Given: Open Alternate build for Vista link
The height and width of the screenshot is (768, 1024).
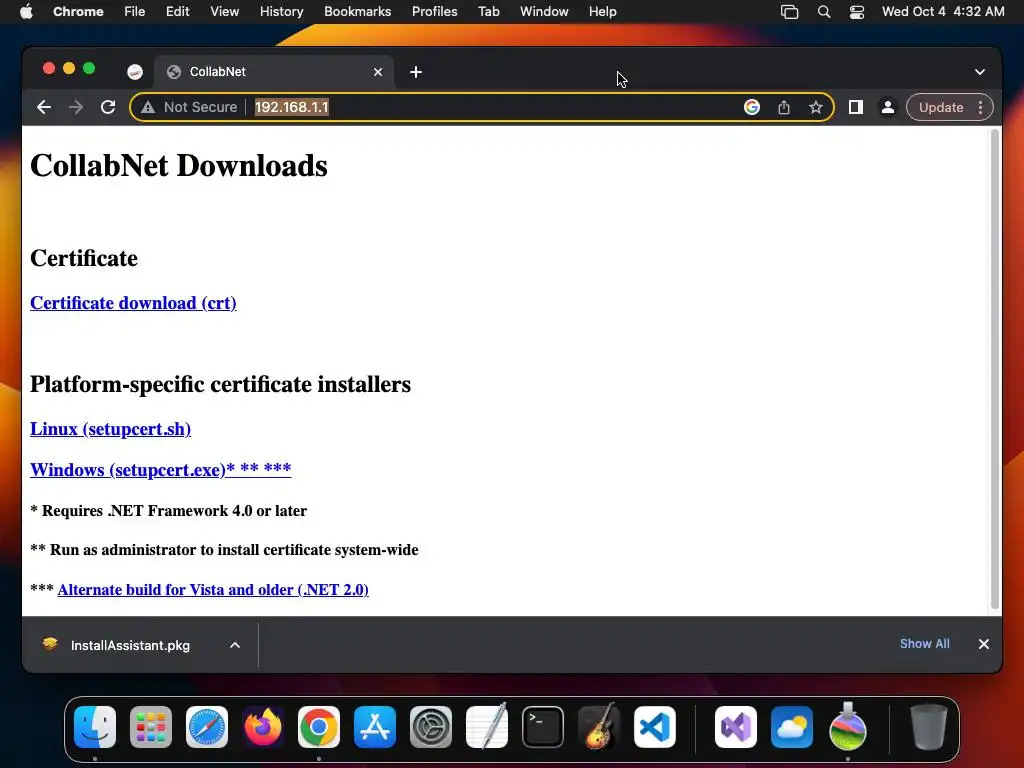Looking at the screenshot, I should click(213, 590).
